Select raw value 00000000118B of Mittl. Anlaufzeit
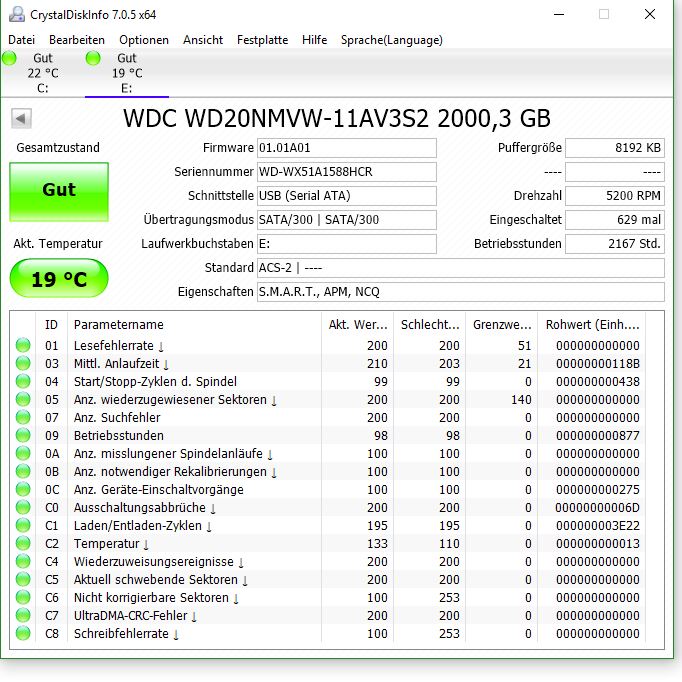Image resolution: width=682 pixels, height=682 pixels. (598, 364)
